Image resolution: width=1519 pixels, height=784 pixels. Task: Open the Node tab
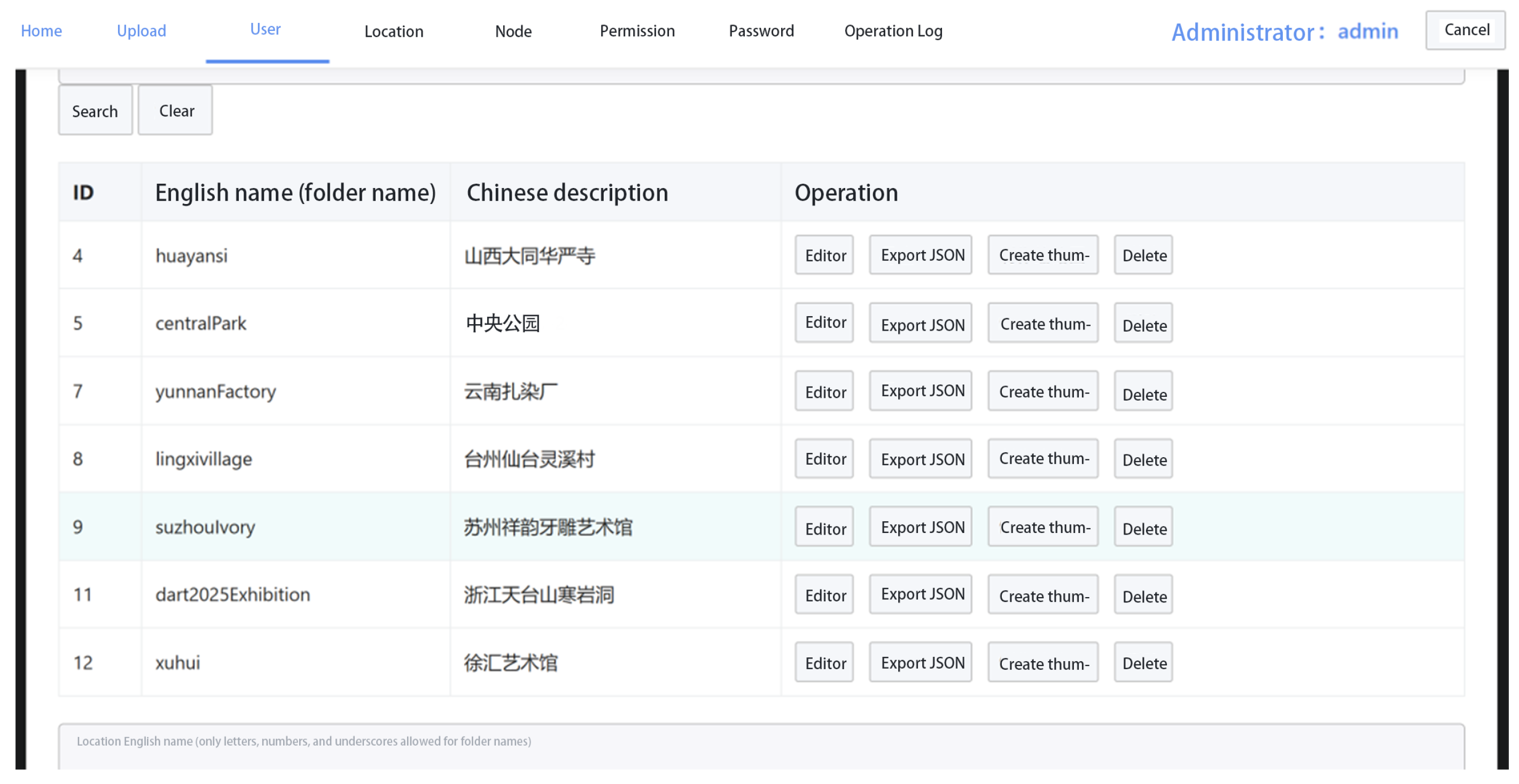(x=513, y=31)
